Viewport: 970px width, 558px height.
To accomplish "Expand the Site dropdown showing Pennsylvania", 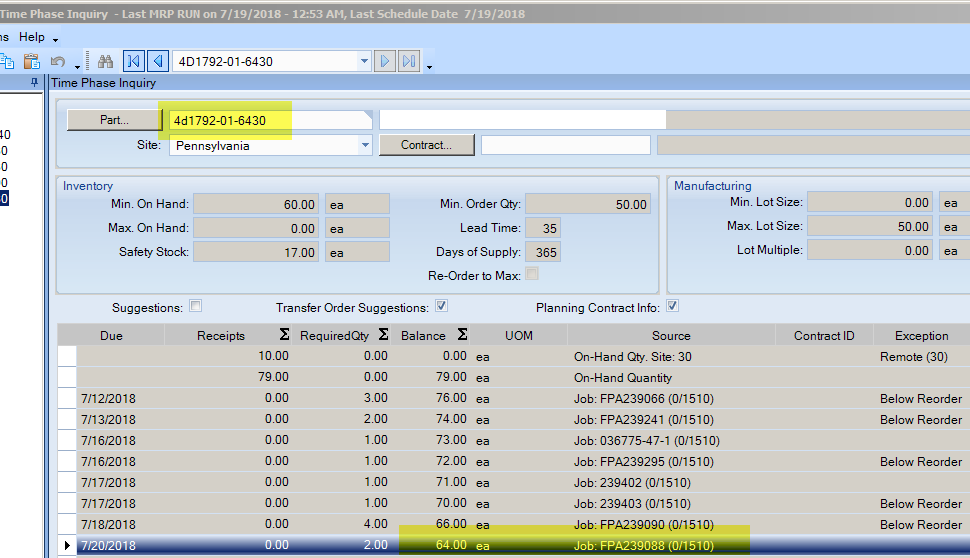I will [x=364, y=145].
